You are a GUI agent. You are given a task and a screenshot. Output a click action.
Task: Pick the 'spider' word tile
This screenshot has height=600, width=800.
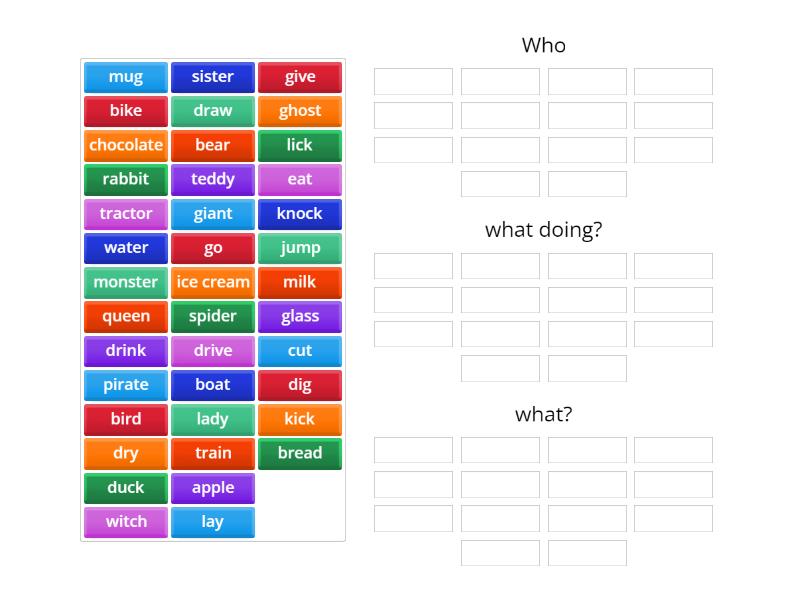[213, 317]
